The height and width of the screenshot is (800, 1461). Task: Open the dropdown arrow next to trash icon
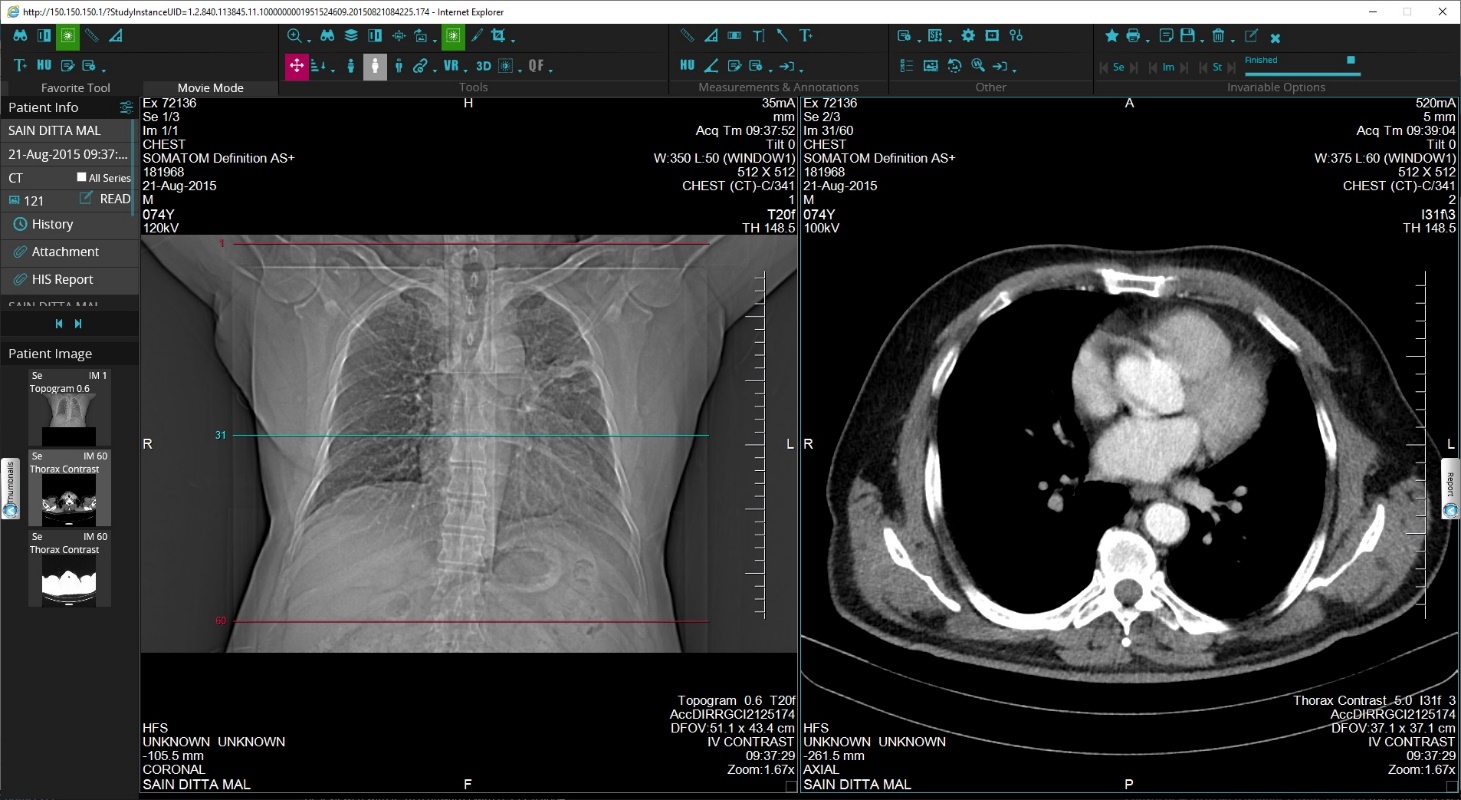tap(1233, 41)
